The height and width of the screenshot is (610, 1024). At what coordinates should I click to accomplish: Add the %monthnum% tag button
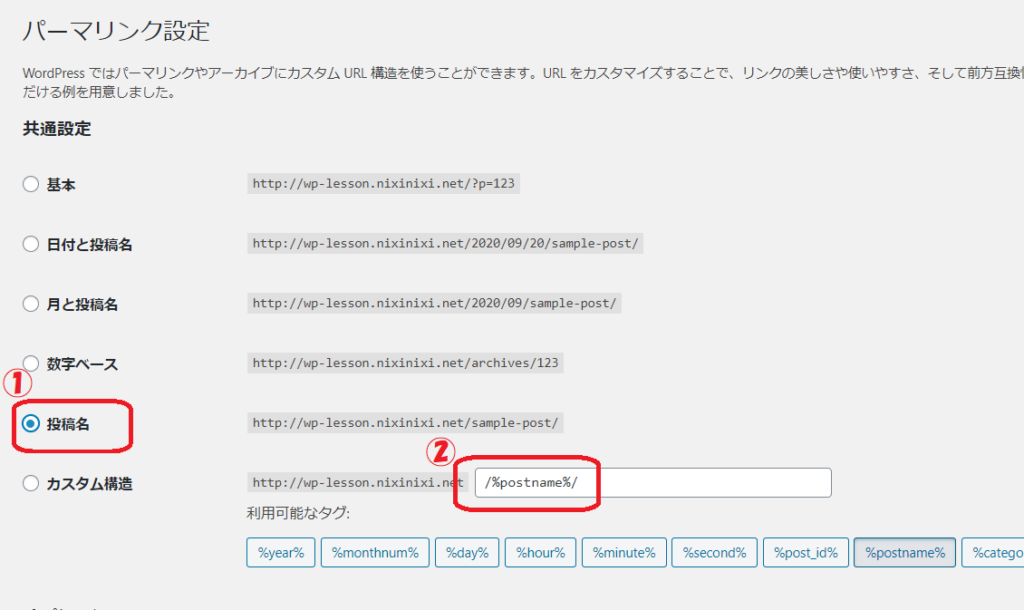click(376, 553)
